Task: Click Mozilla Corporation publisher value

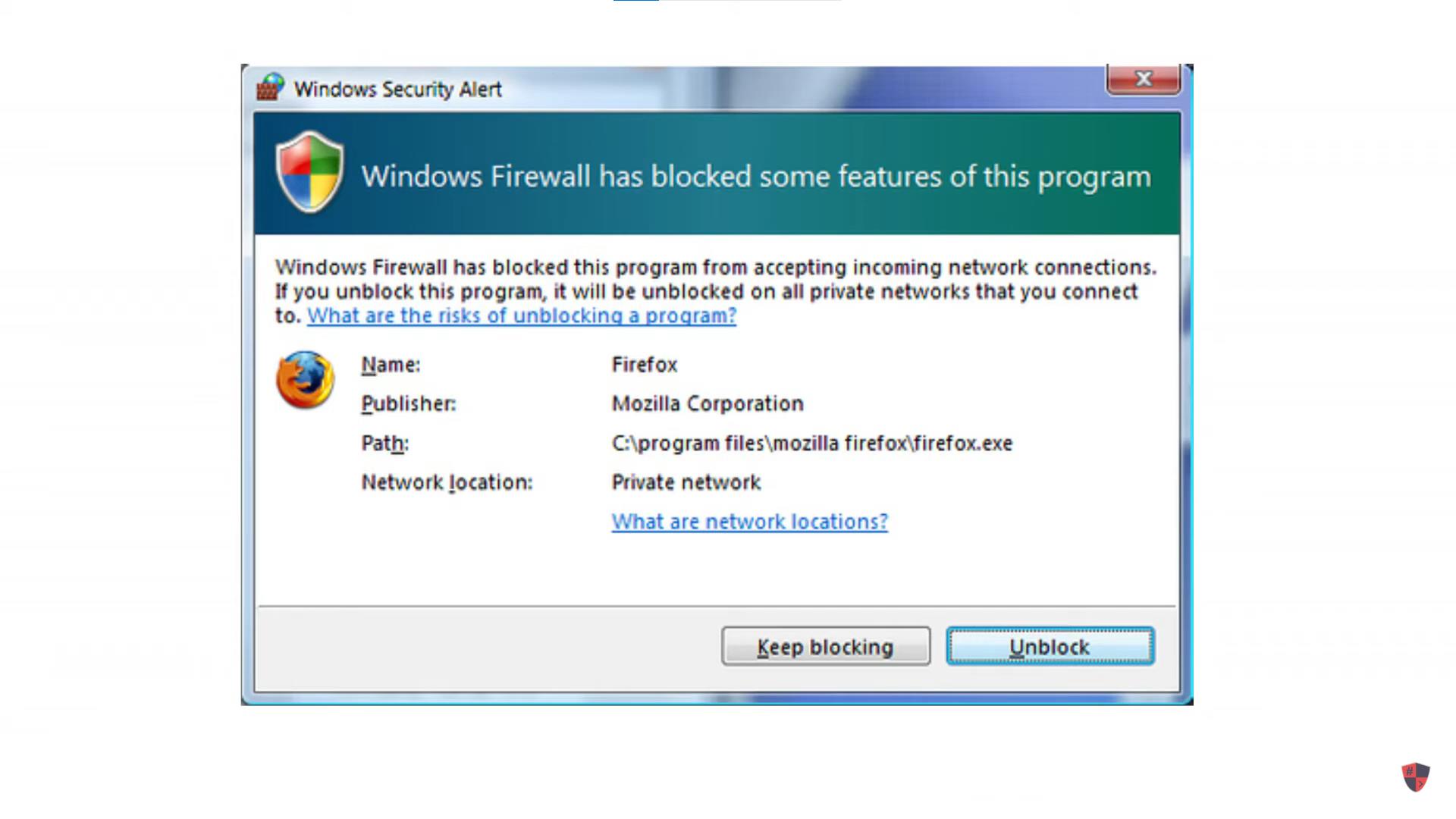Action: (x=708, y=403)
